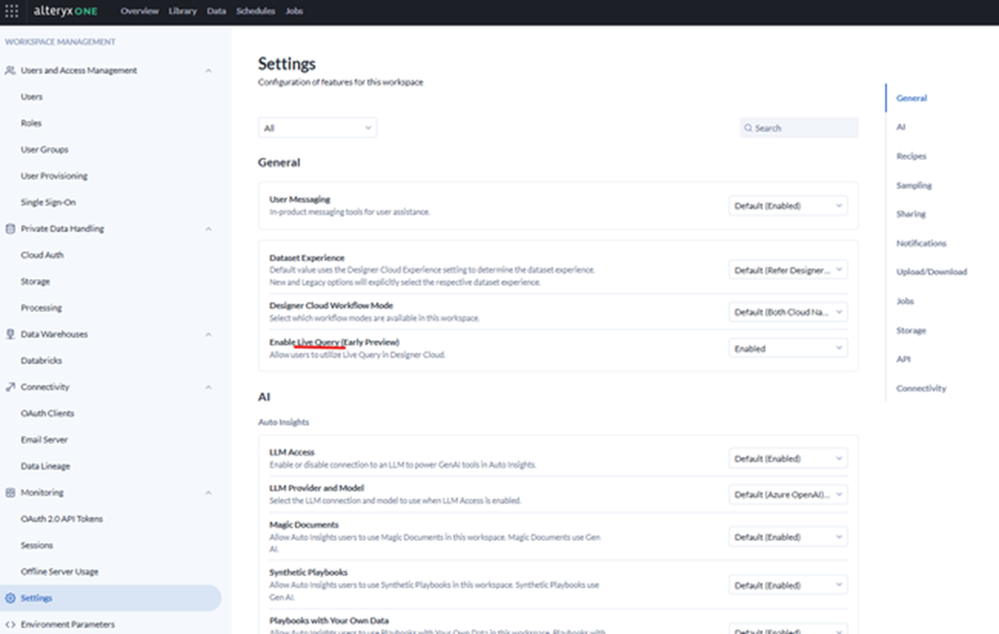The width and height of the screenshot is (999, 634).
Task: Jump to the Upload/Download settings section
Action: [x=931, y=272]
